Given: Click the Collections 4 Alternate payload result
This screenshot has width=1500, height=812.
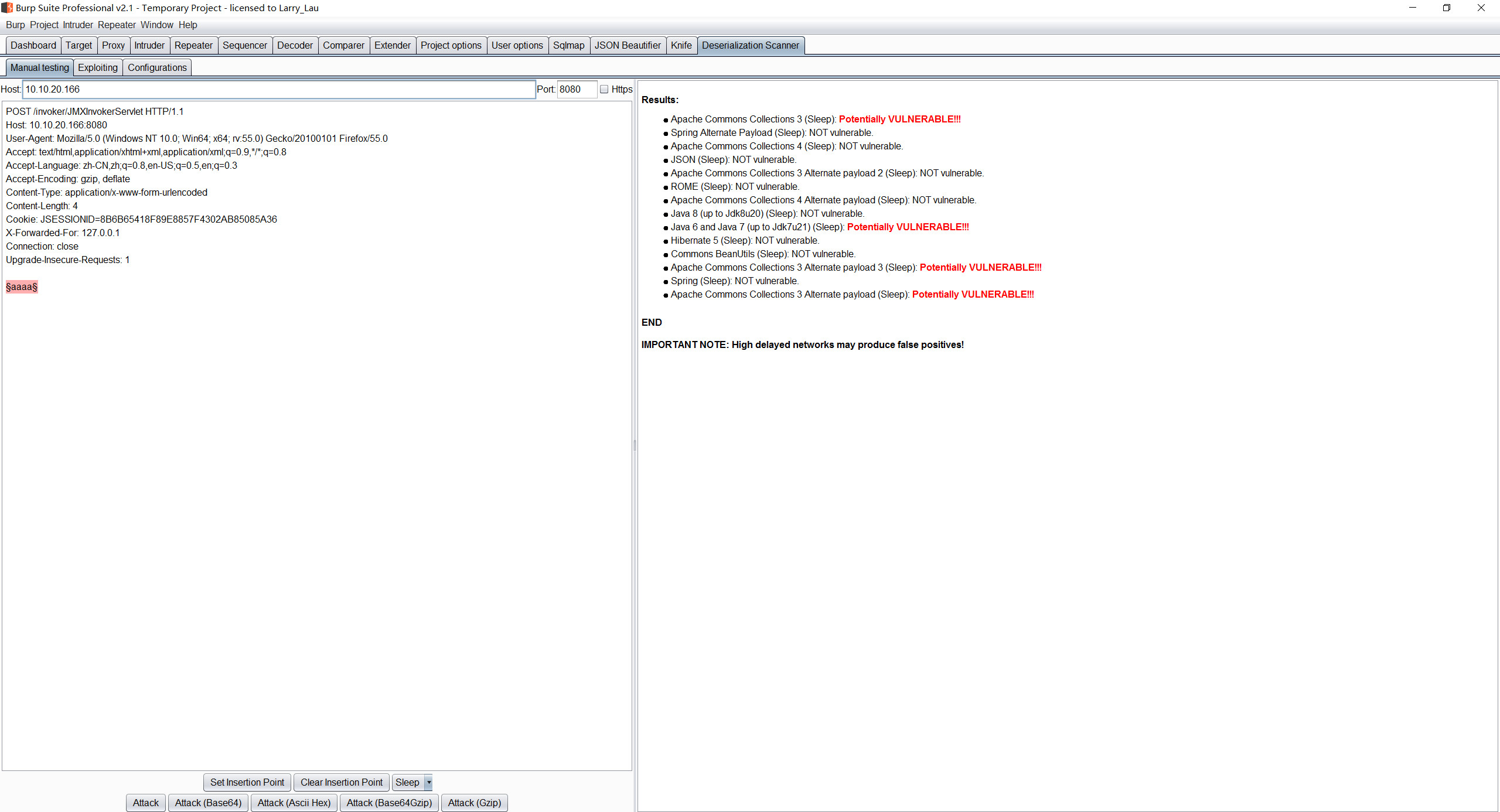Looking at the screenshot, I should pyautogui.click(x=824, y=200).
